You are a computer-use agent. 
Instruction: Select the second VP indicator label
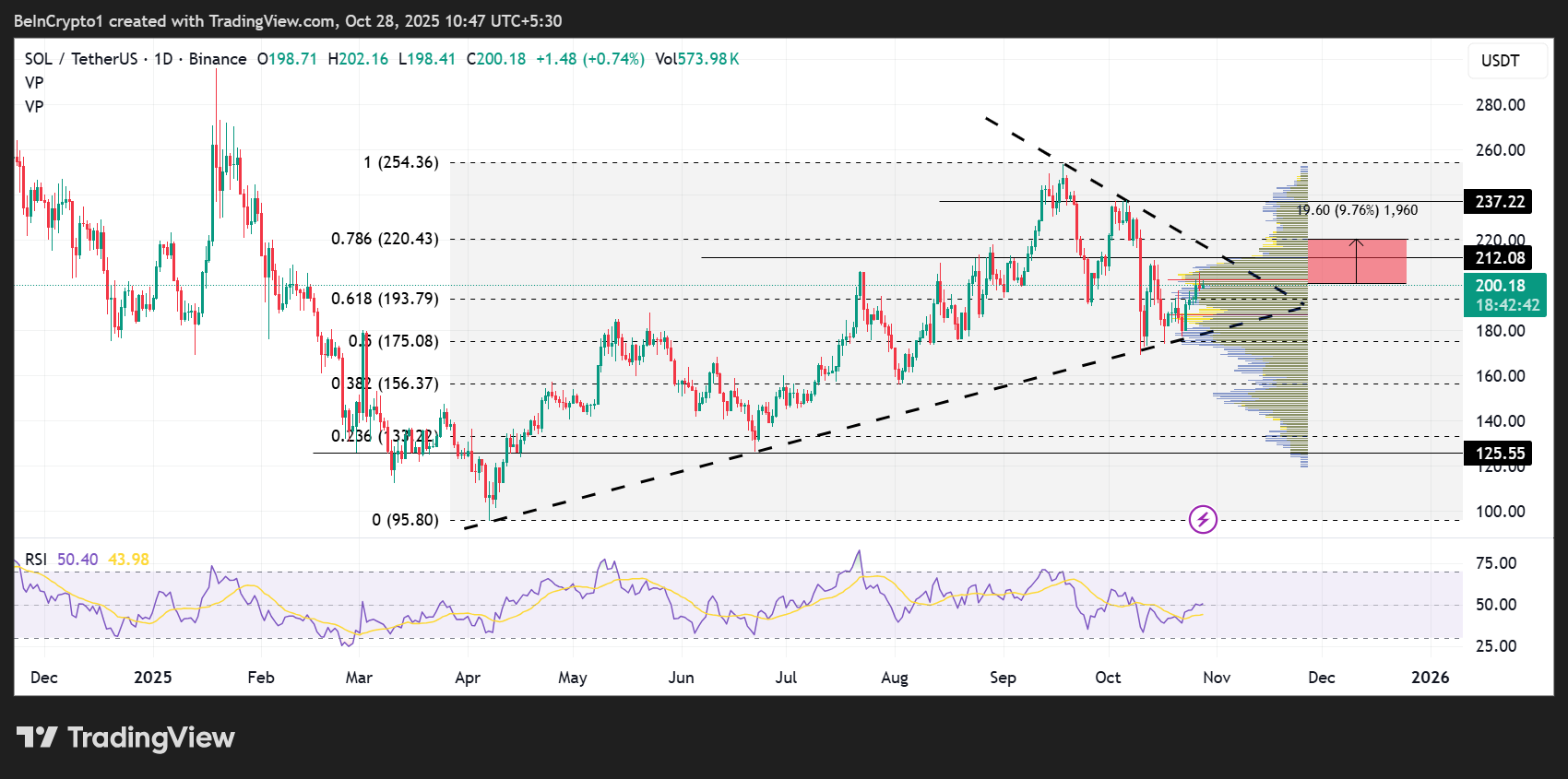[x=34, y=107]
